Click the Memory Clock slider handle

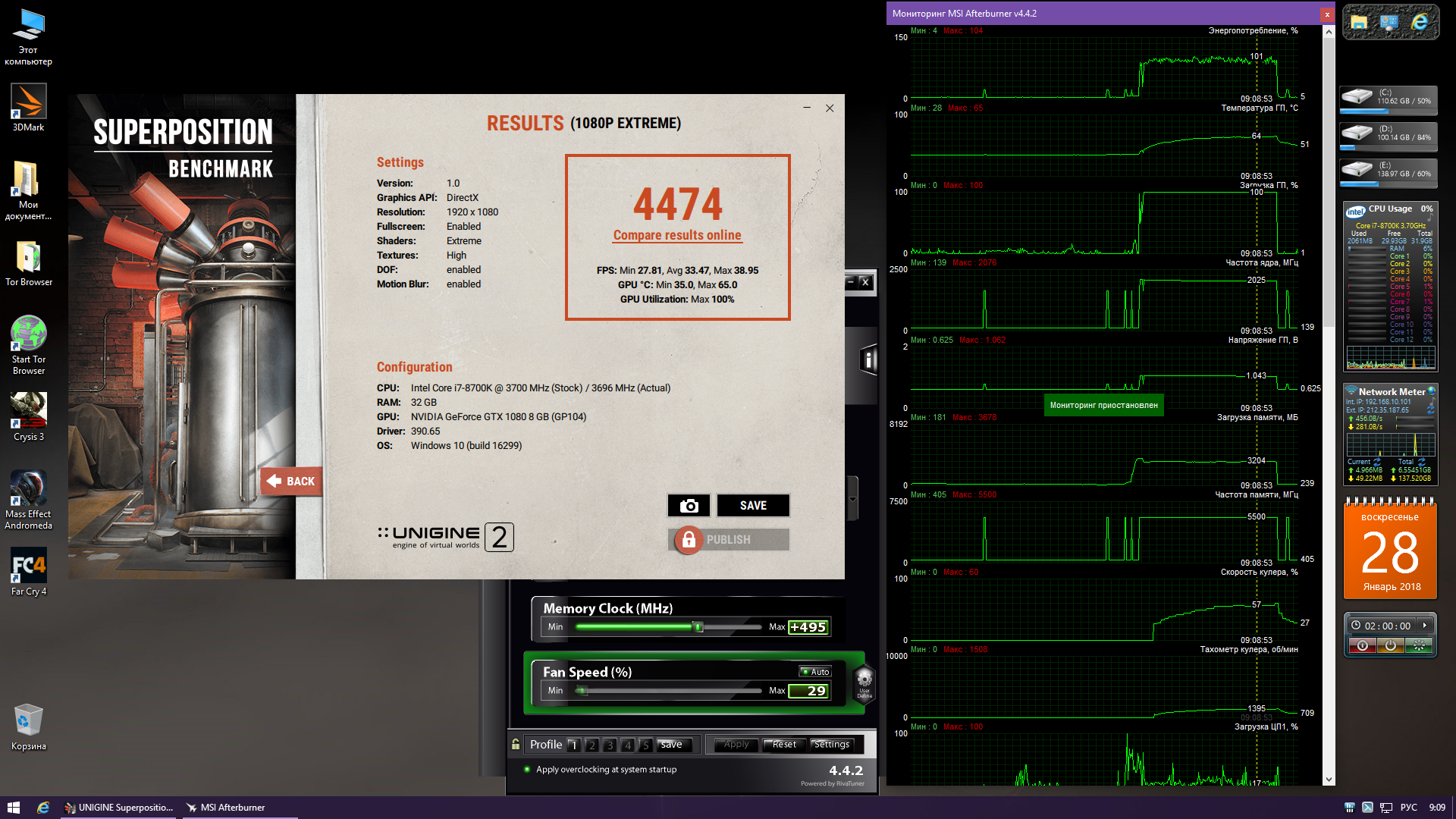coord(698,627)
